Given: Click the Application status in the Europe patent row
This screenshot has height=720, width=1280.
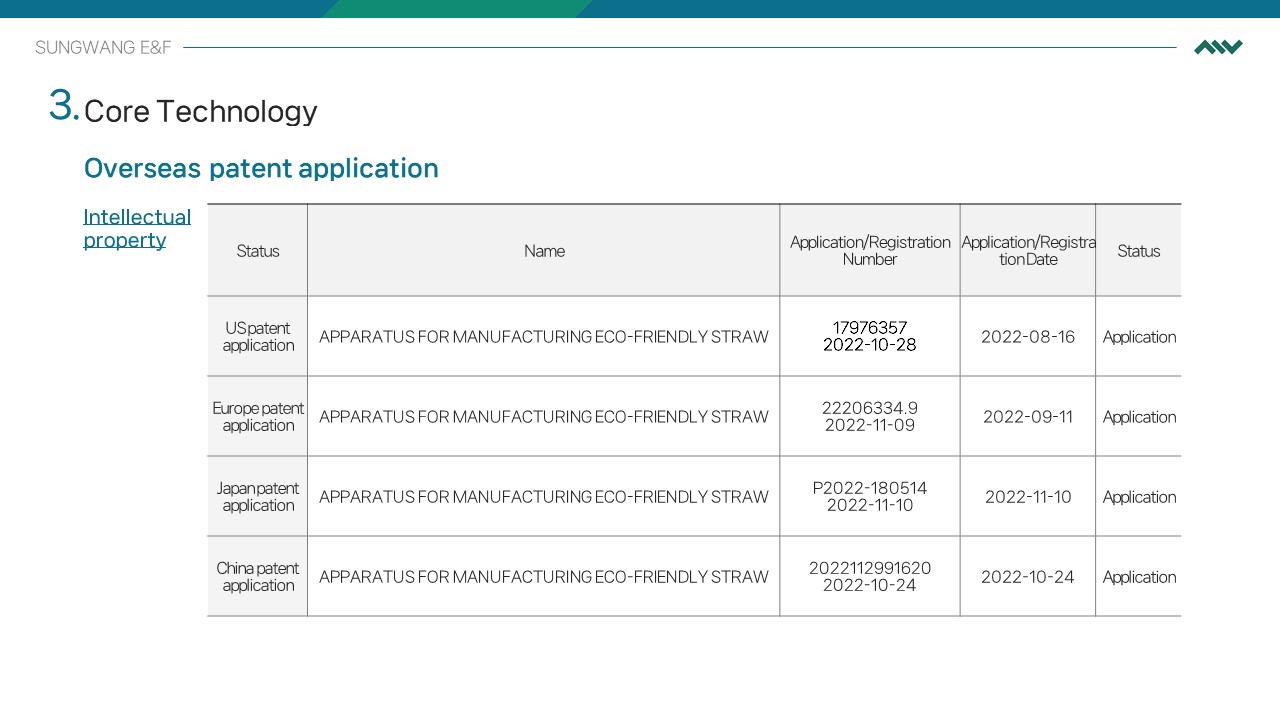Looking at the screenshot, I should pos(1139,417).
